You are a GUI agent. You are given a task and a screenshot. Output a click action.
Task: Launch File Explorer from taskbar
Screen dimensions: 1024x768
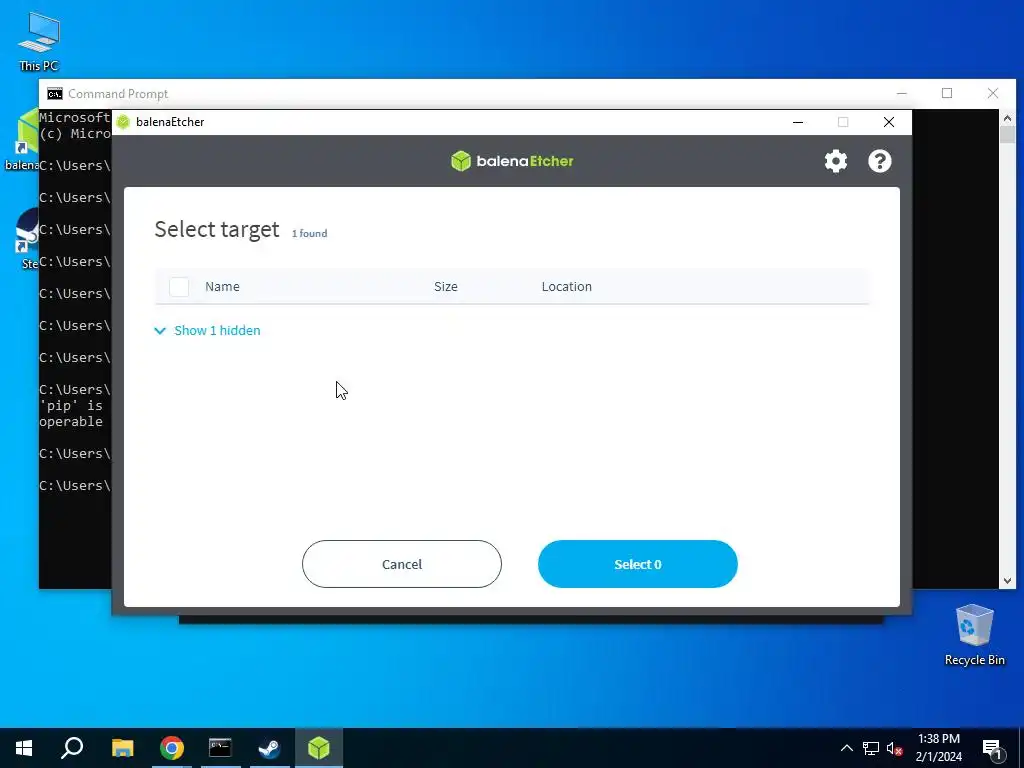[x=122, y=748]
